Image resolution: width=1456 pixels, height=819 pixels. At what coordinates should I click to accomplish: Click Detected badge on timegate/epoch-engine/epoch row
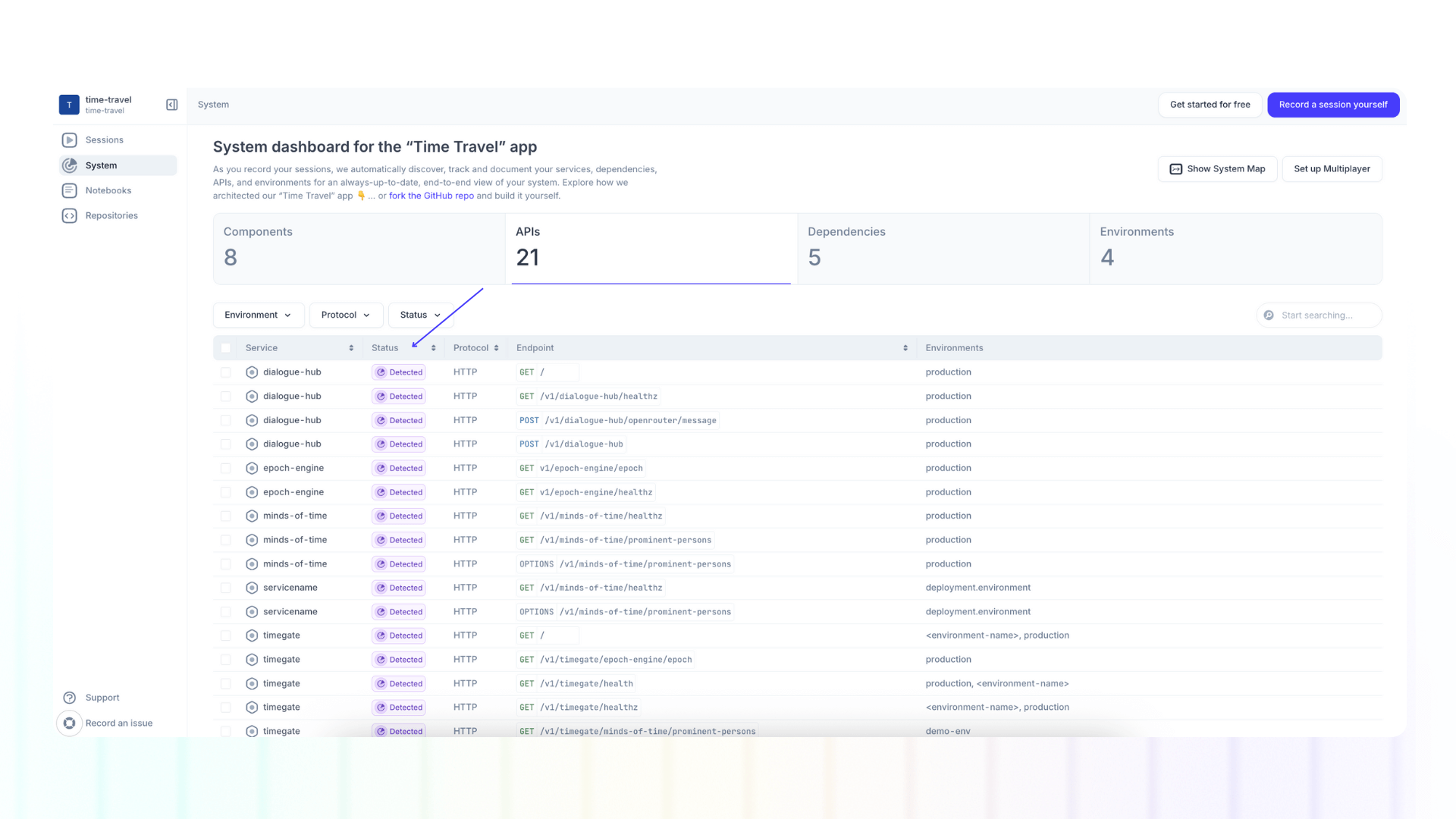[x=399, y=660]
